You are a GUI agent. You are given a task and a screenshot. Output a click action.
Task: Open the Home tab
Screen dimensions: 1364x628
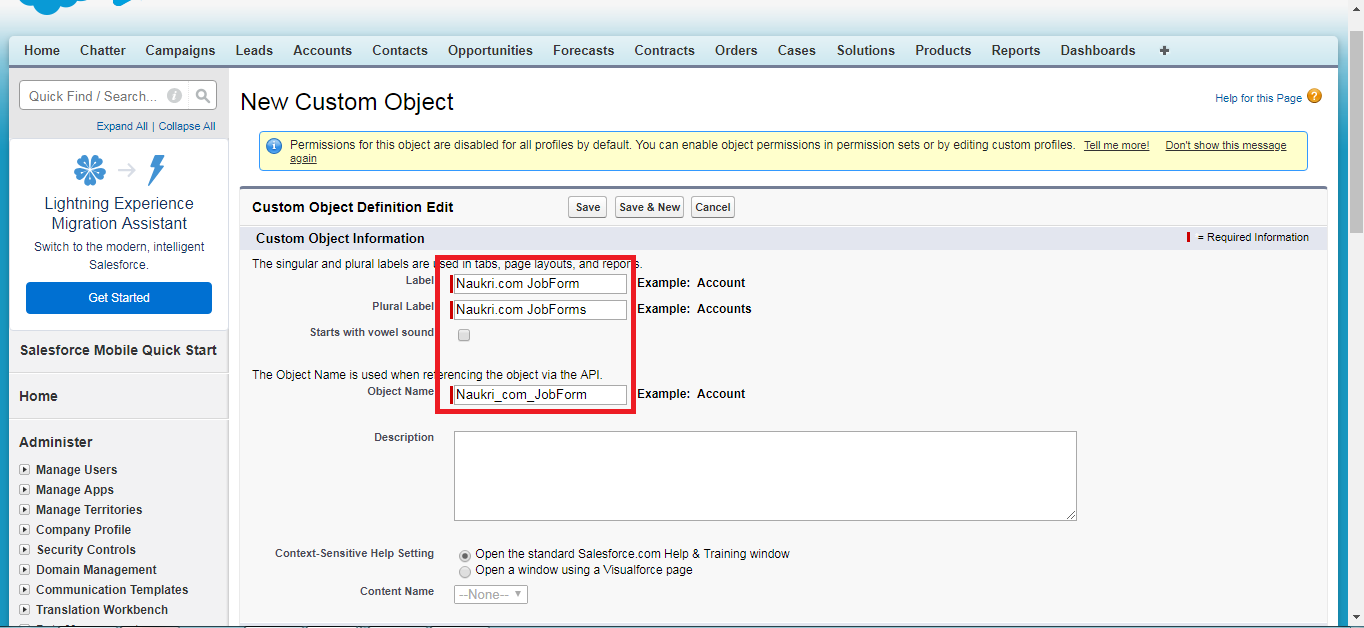pos(42,50)
